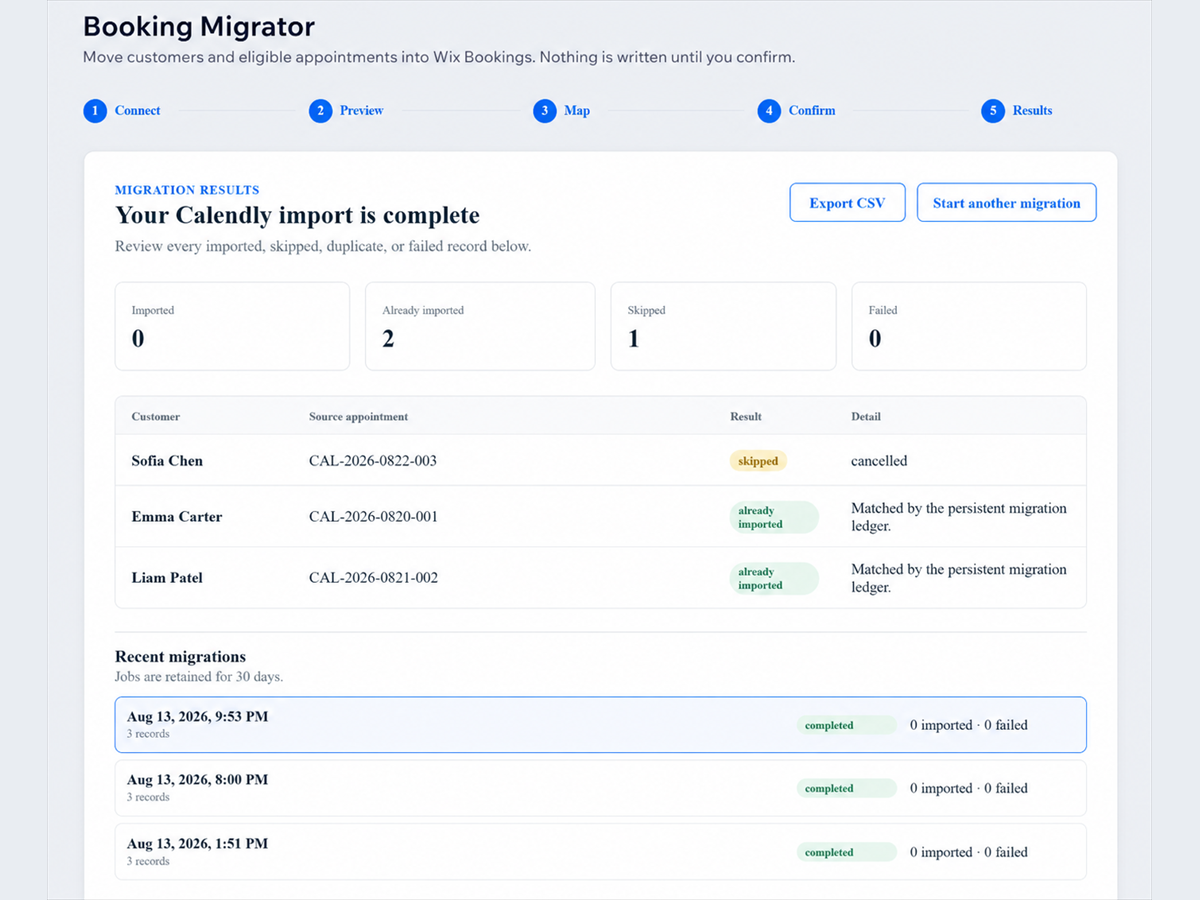Viewport: 1200px width, 900px height.
Task: Select the Skipped summary card
Action: pos(723,326)
